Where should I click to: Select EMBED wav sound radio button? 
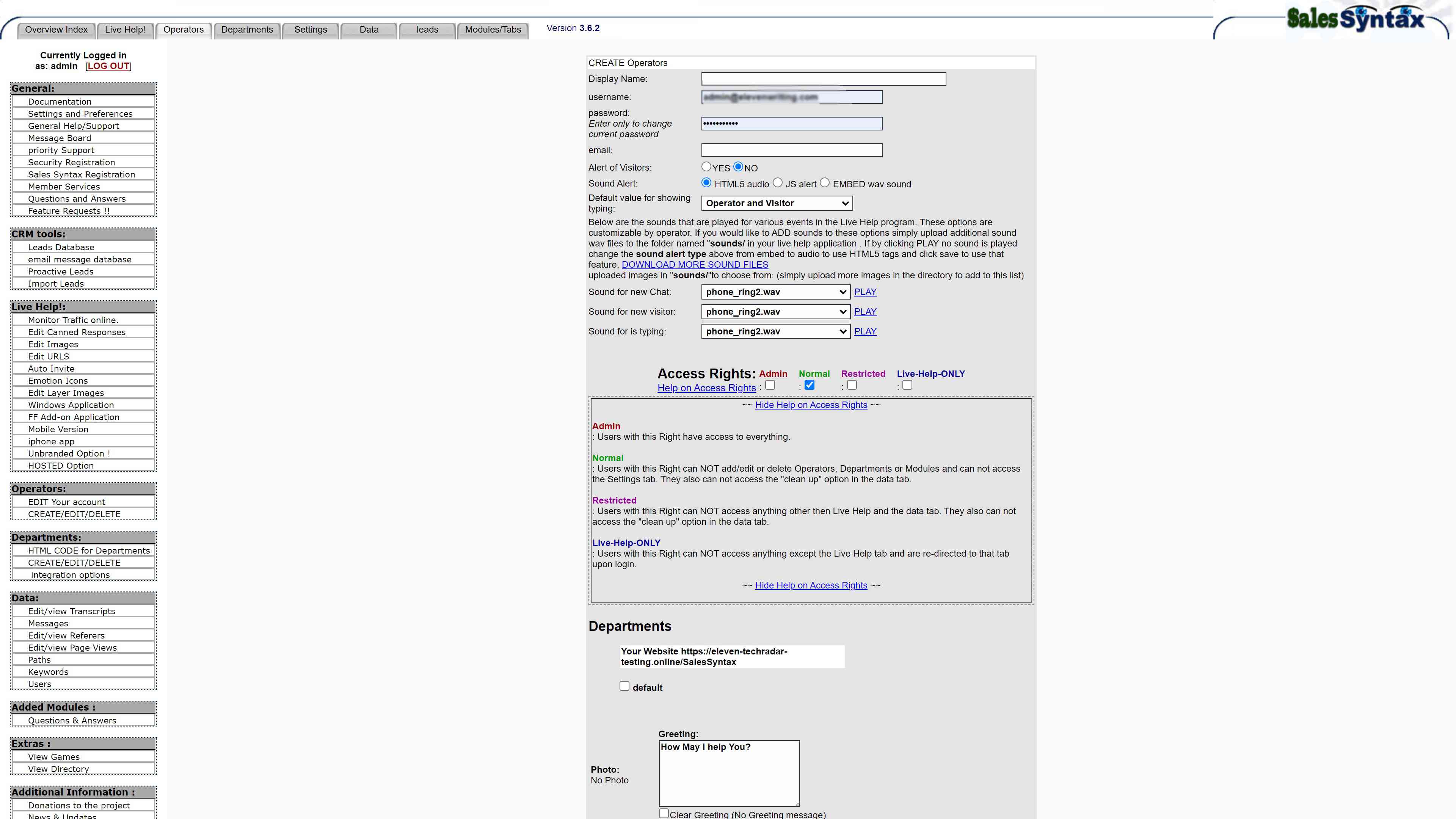[x=825, y=182]
